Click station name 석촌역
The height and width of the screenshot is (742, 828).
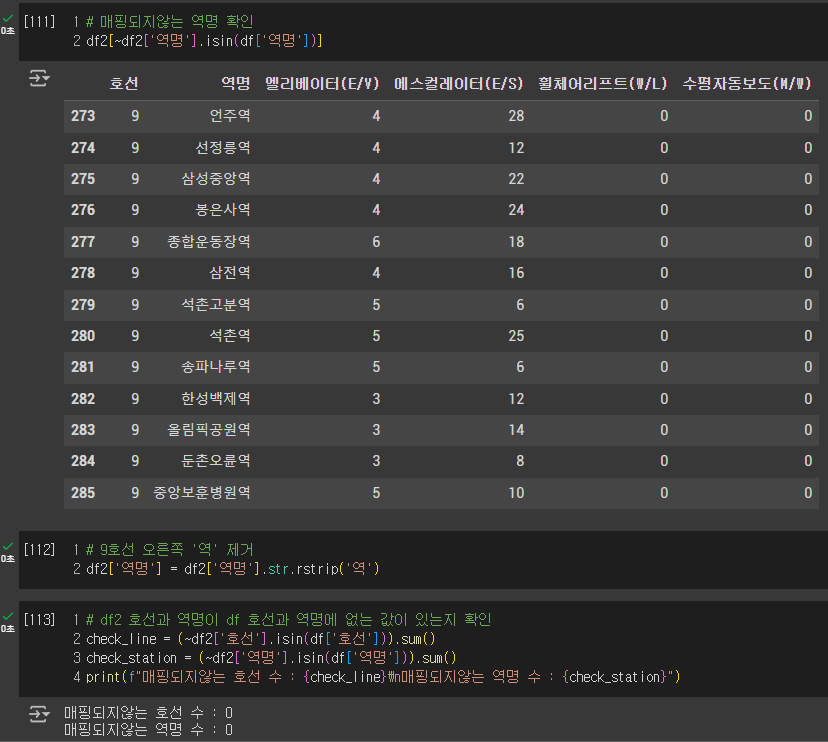tap(230, 336)
